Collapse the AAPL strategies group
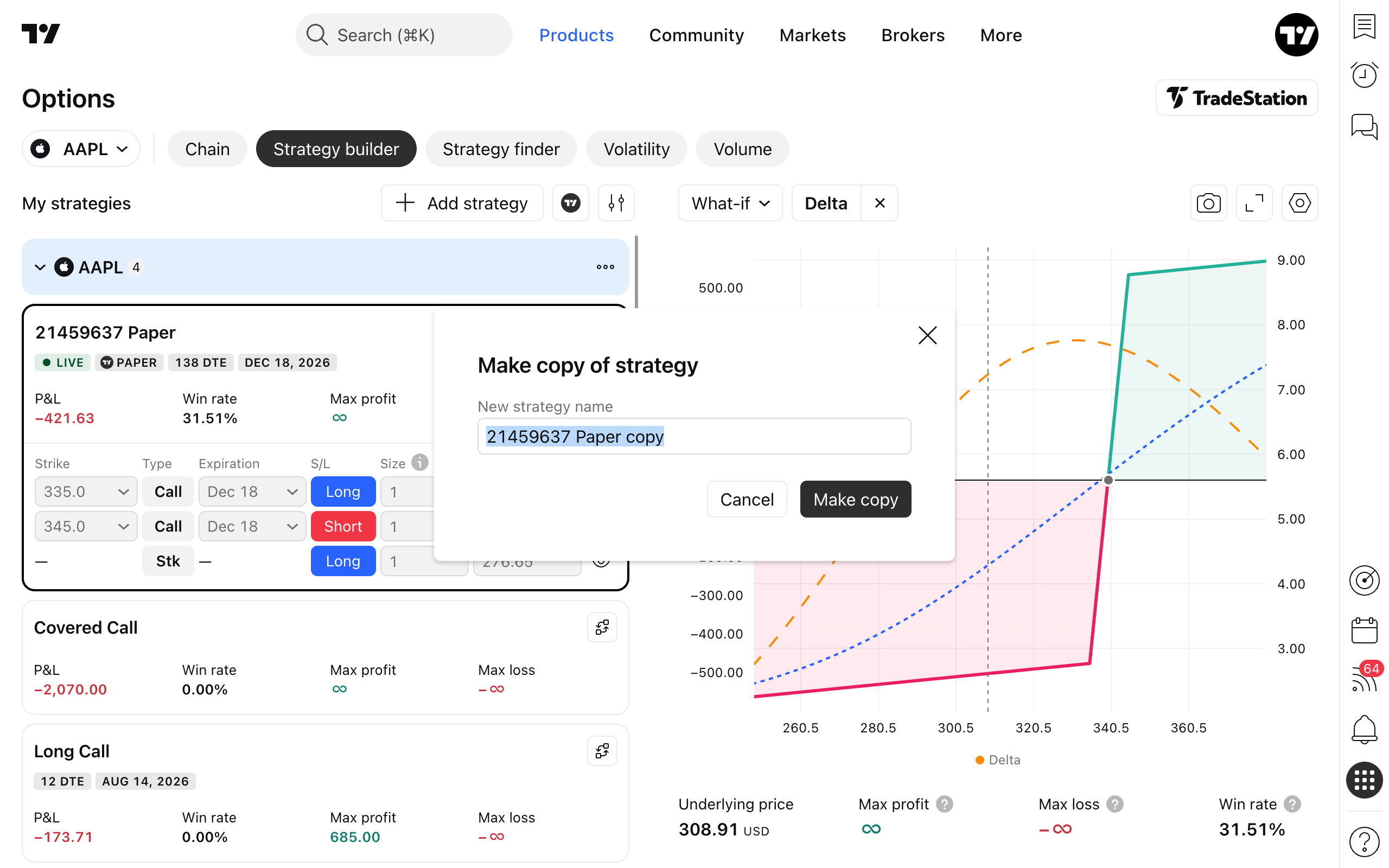 pyautogui.click(x=40, y=267)
